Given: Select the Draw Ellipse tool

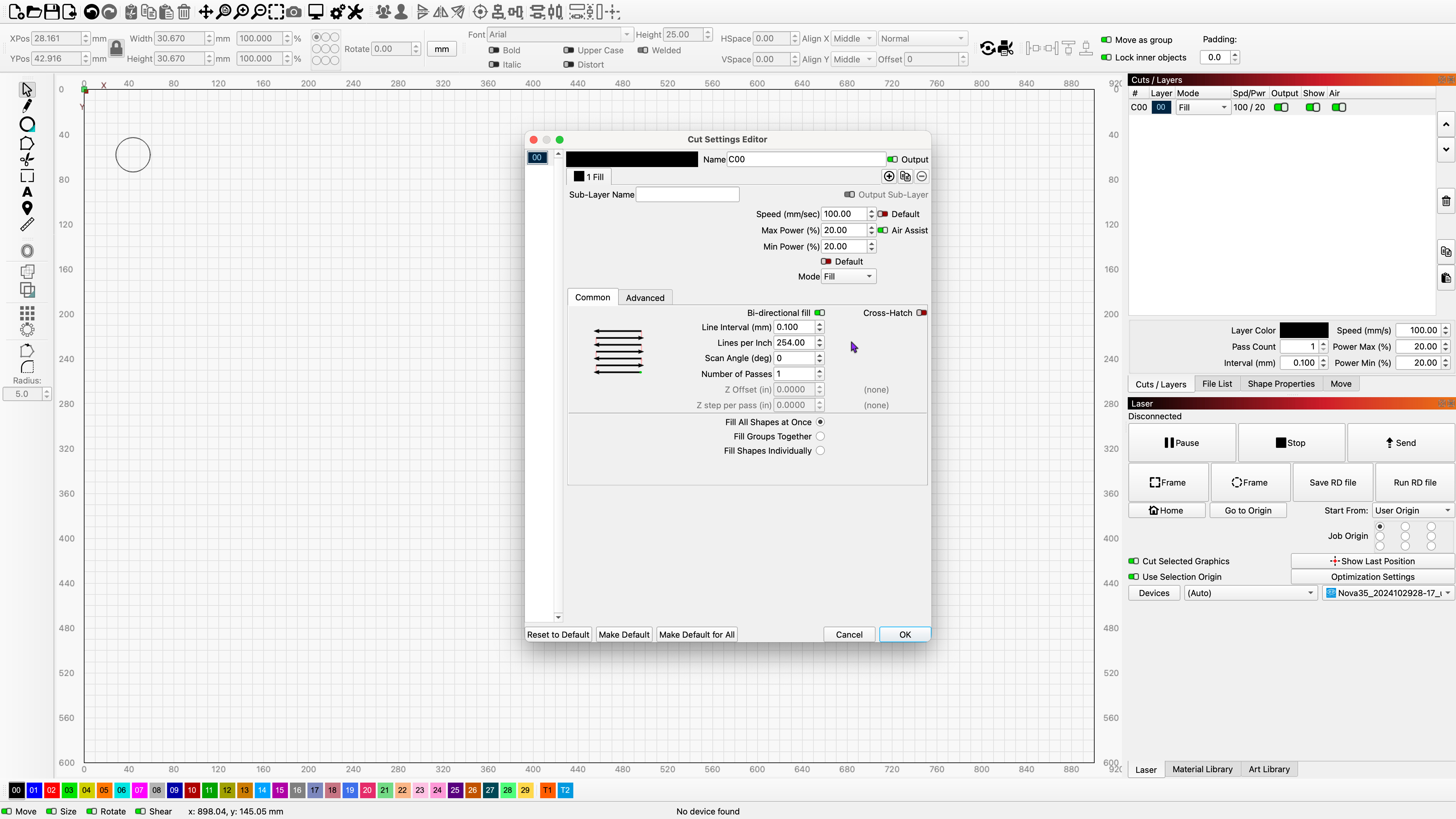Looking at the screenshot, I should [x=27, y=124].
